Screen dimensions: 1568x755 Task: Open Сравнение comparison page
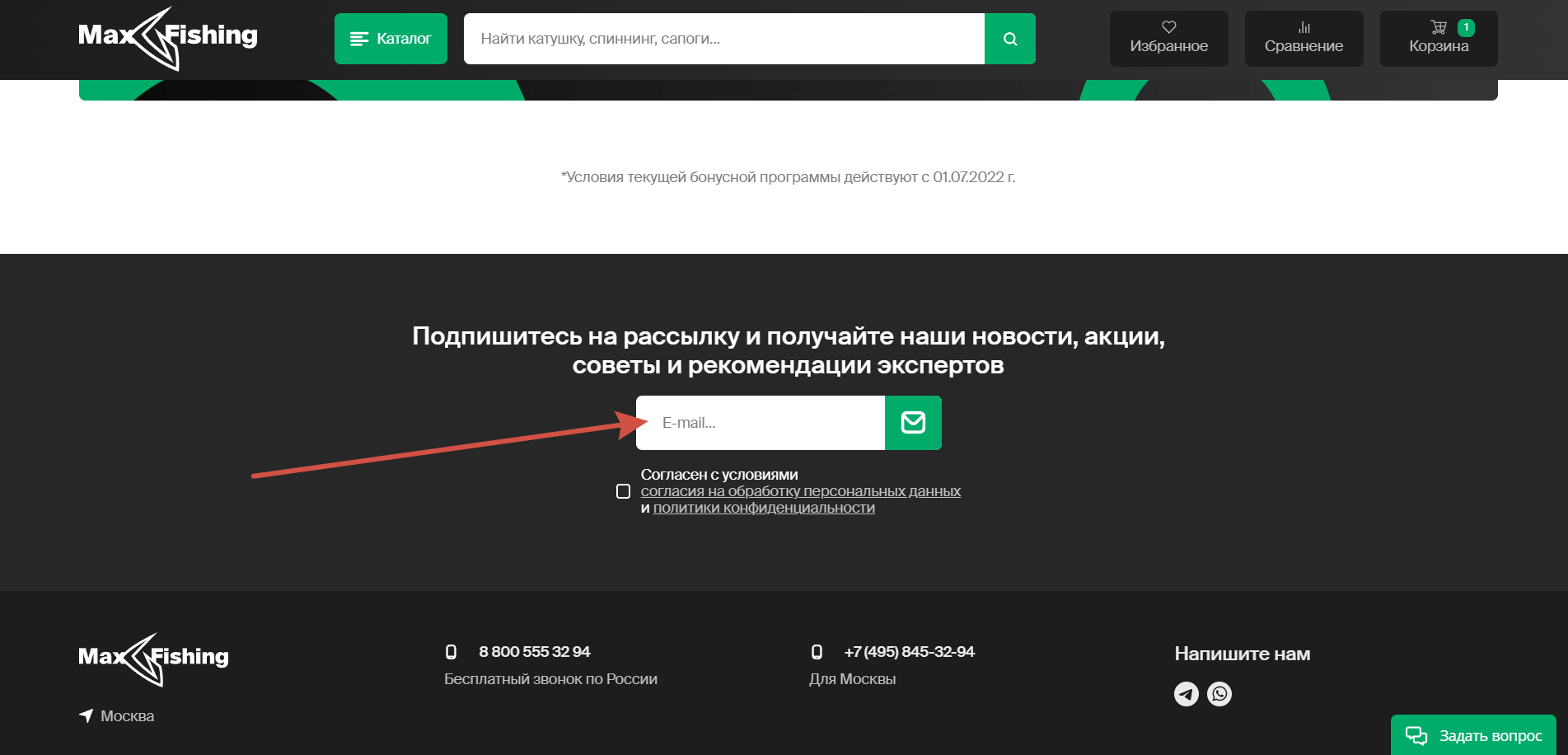click(1304, 39)
